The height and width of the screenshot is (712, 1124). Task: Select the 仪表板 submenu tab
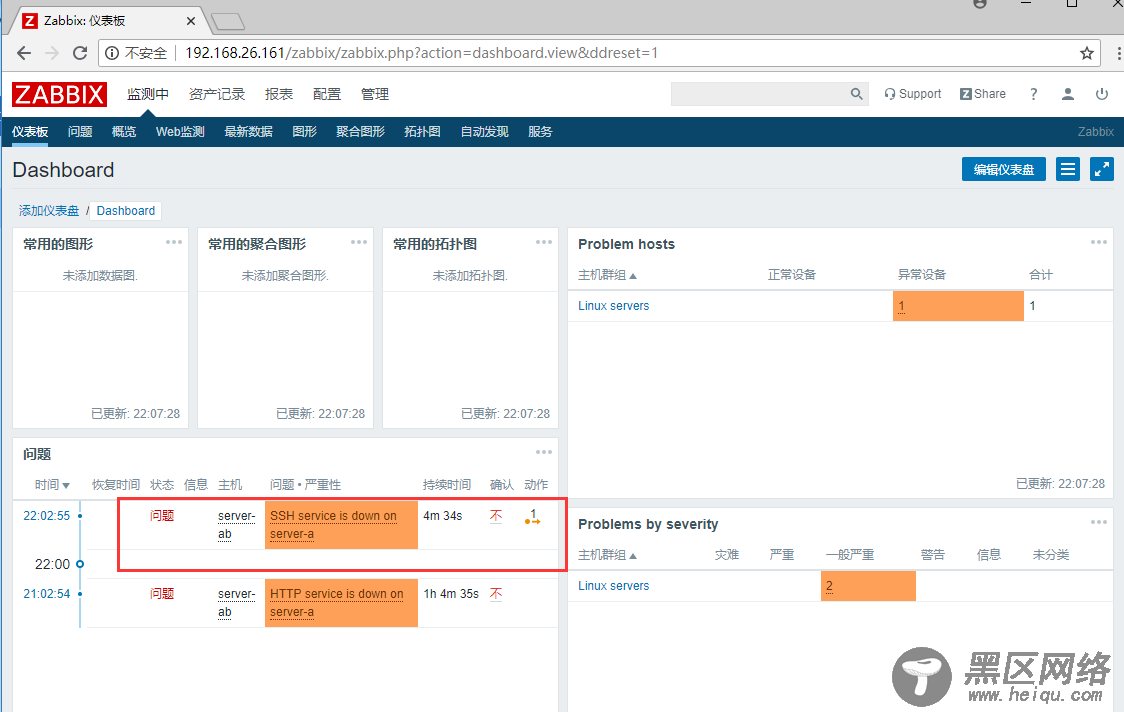[x=30, y=132]
